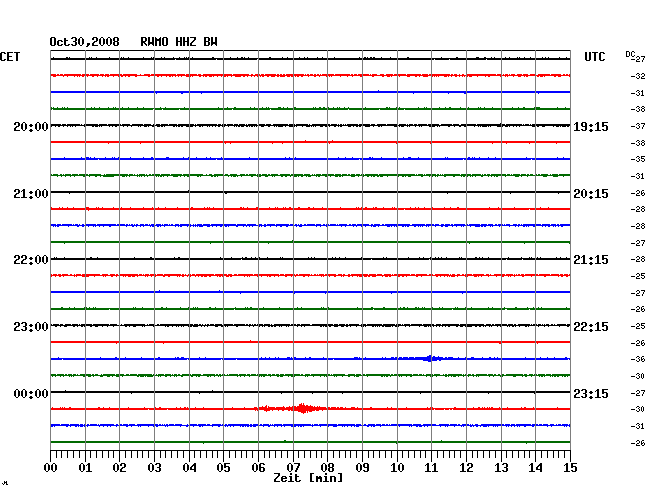Click the 14 minute tick label
This screenshot has height=494, width=650.
coord(535,467)
